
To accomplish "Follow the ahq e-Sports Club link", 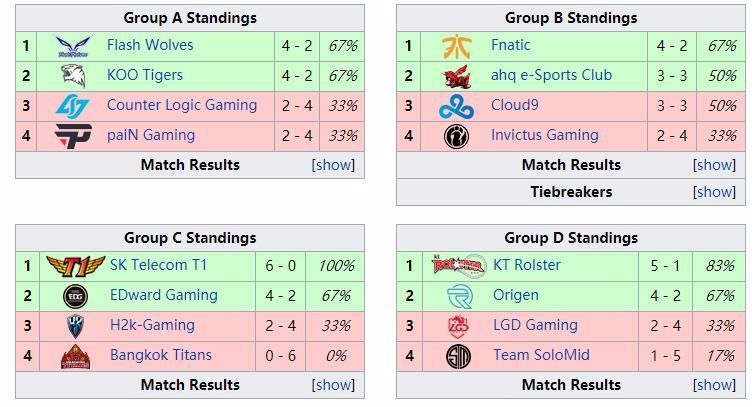I will tap(551, 75).
